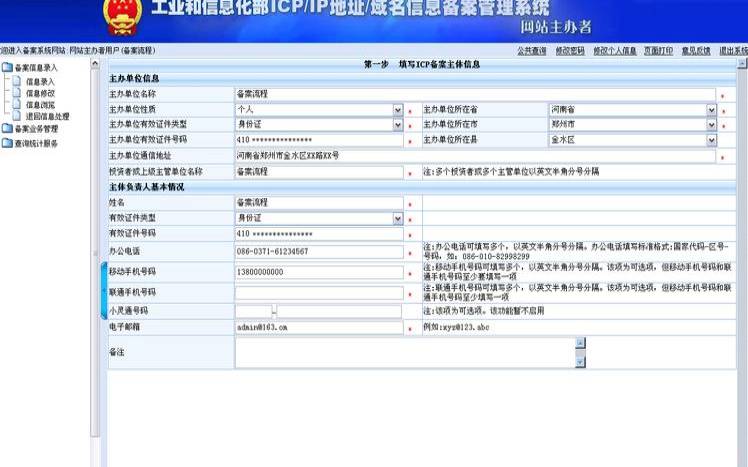748x467 pixels.
Task: Open the 修改个人信息 link
Action: 614,50
